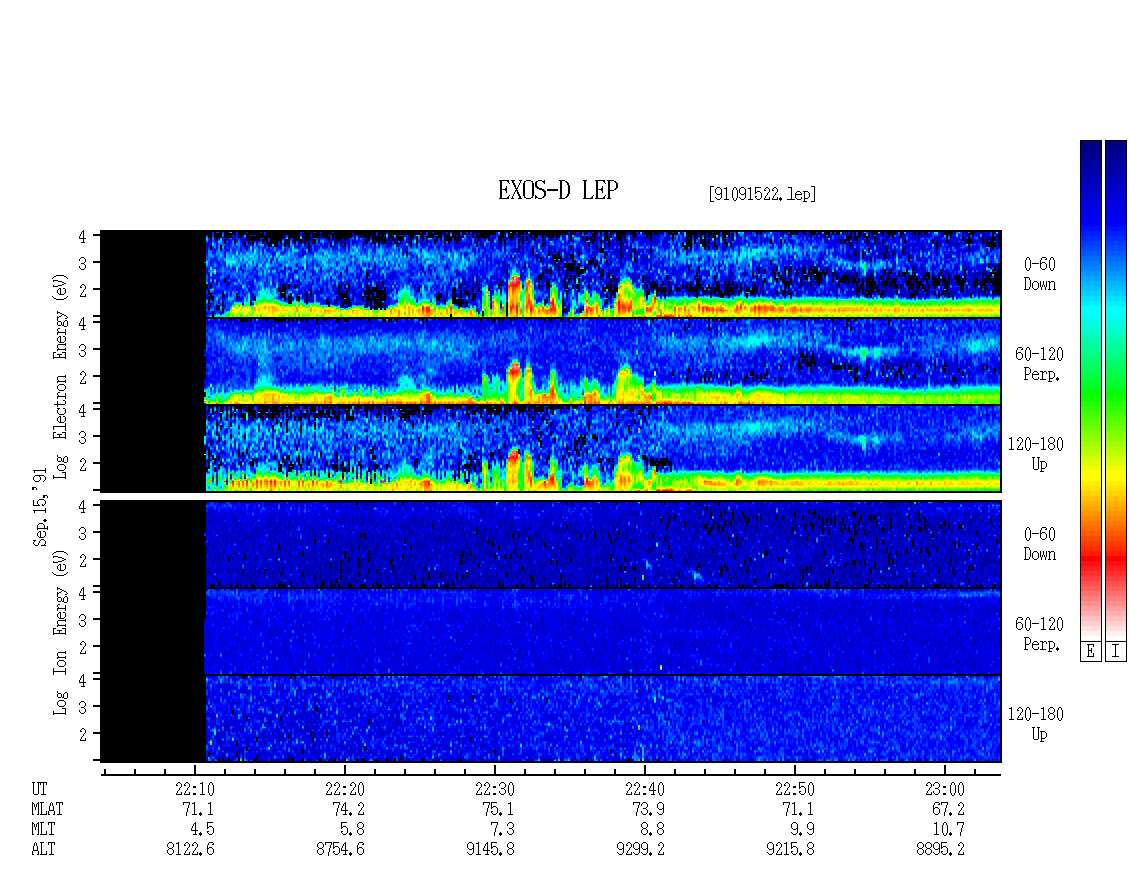This screenshot has height=875, width=1130.
Task: Click the ALT value 8895.2
Action: [940, 849]
